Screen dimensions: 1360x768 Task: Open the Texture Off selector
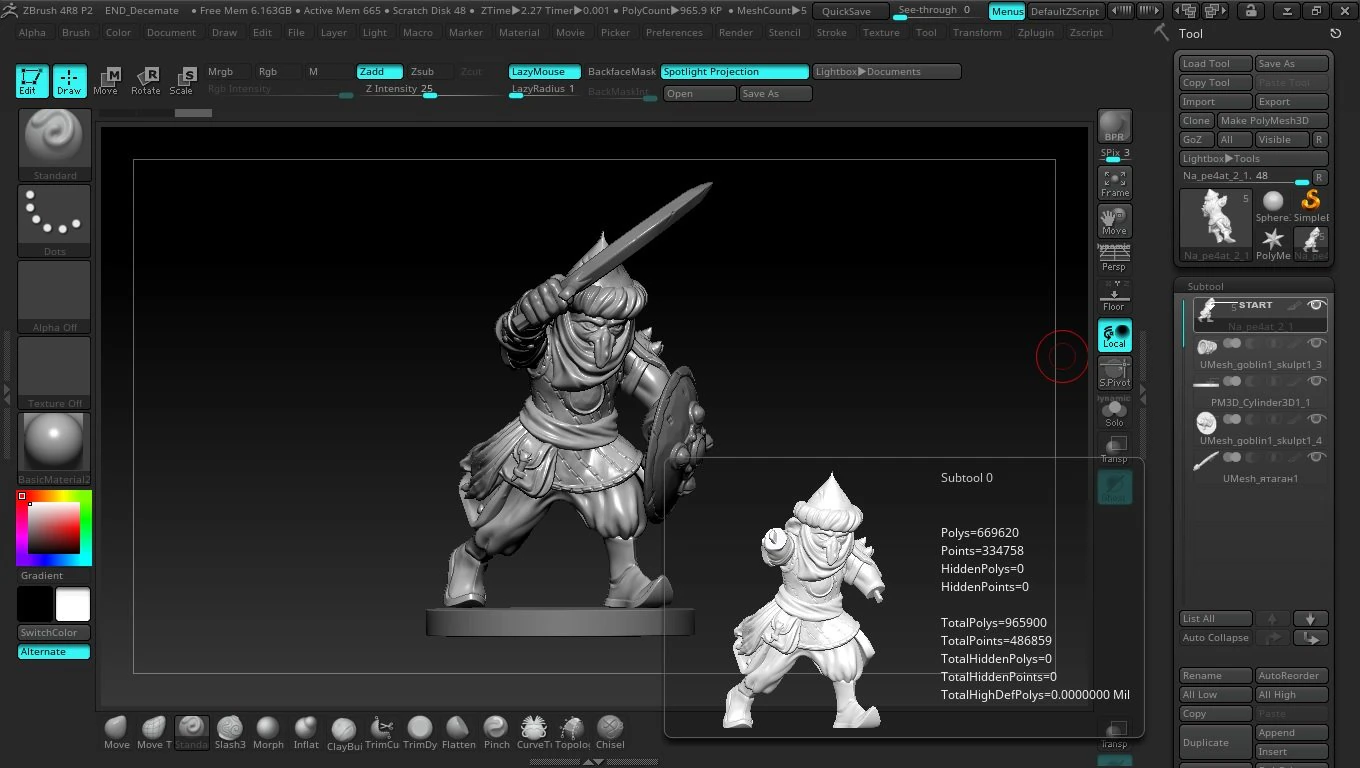(x=54, y=373)
